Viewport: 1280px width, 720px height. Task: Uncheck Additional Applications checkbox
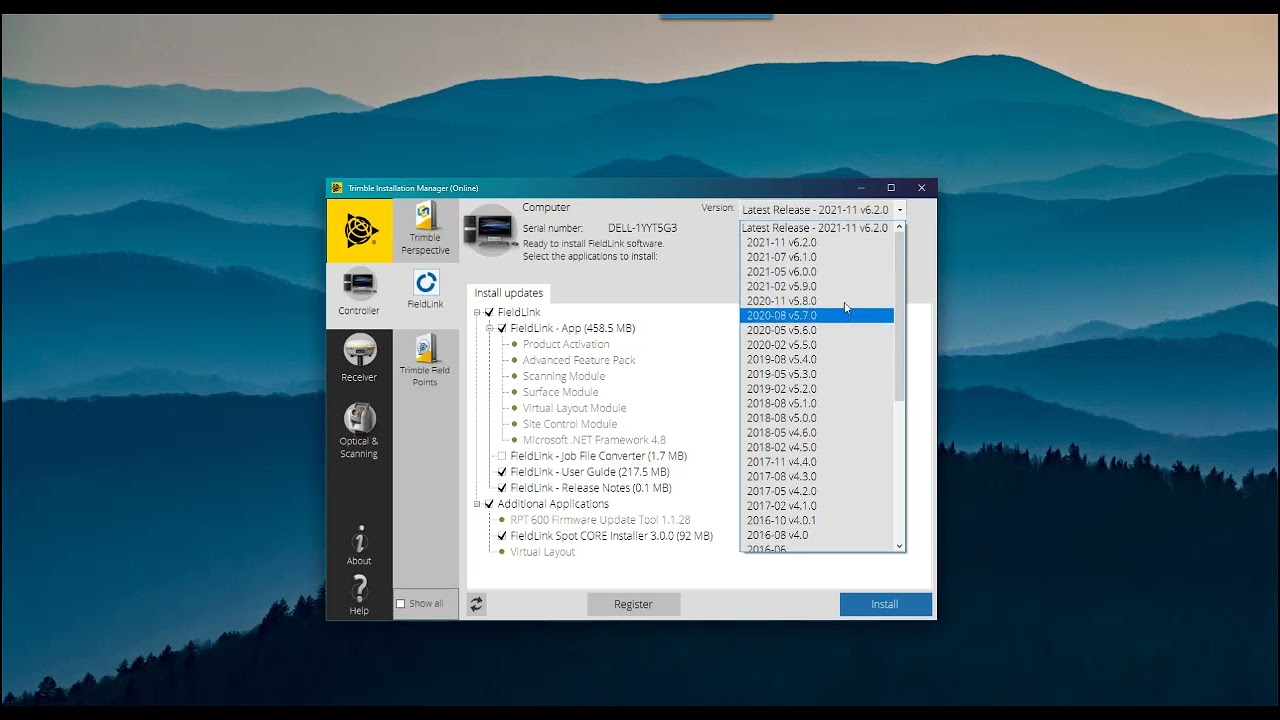coord(489,505)
